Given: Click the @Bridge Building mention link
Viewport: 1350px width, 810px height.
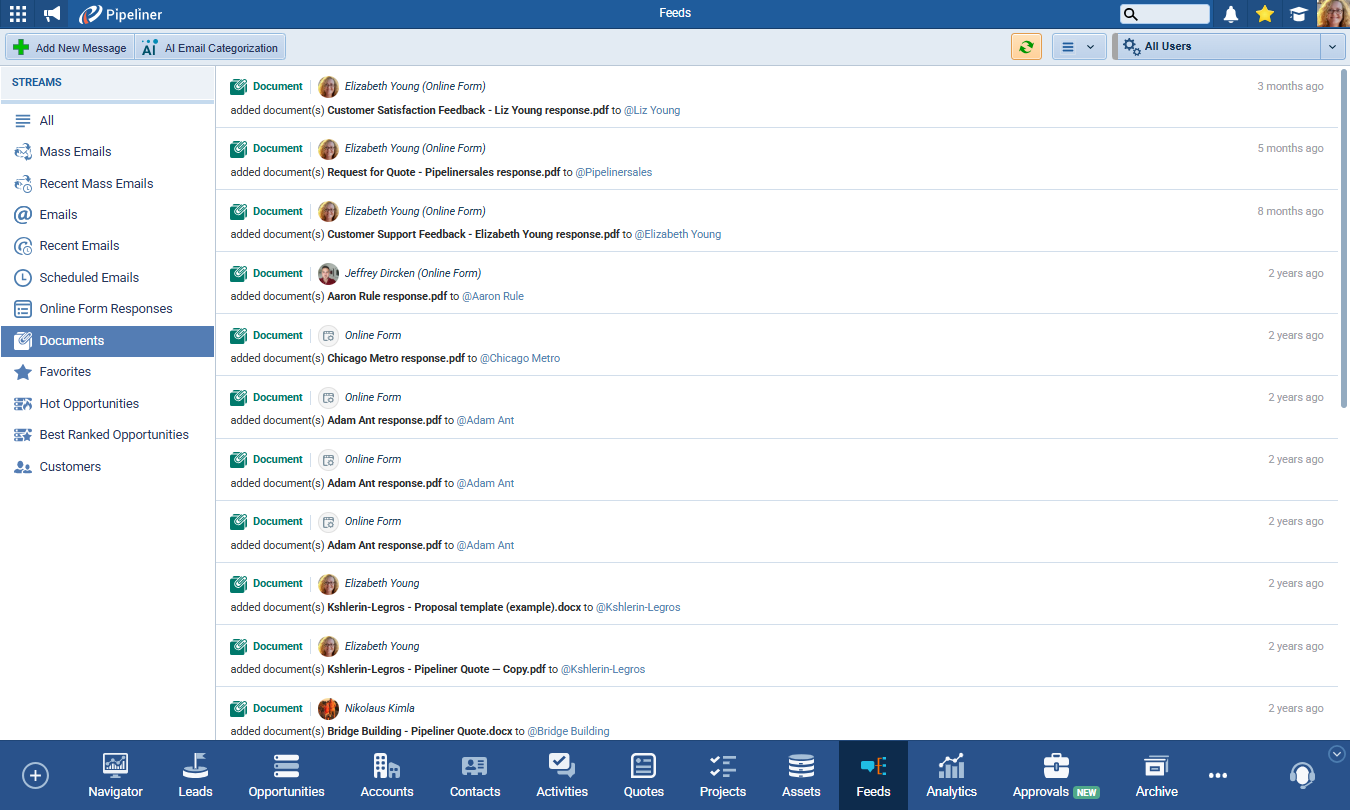Looking at the screenshot, I should [569, 731].
